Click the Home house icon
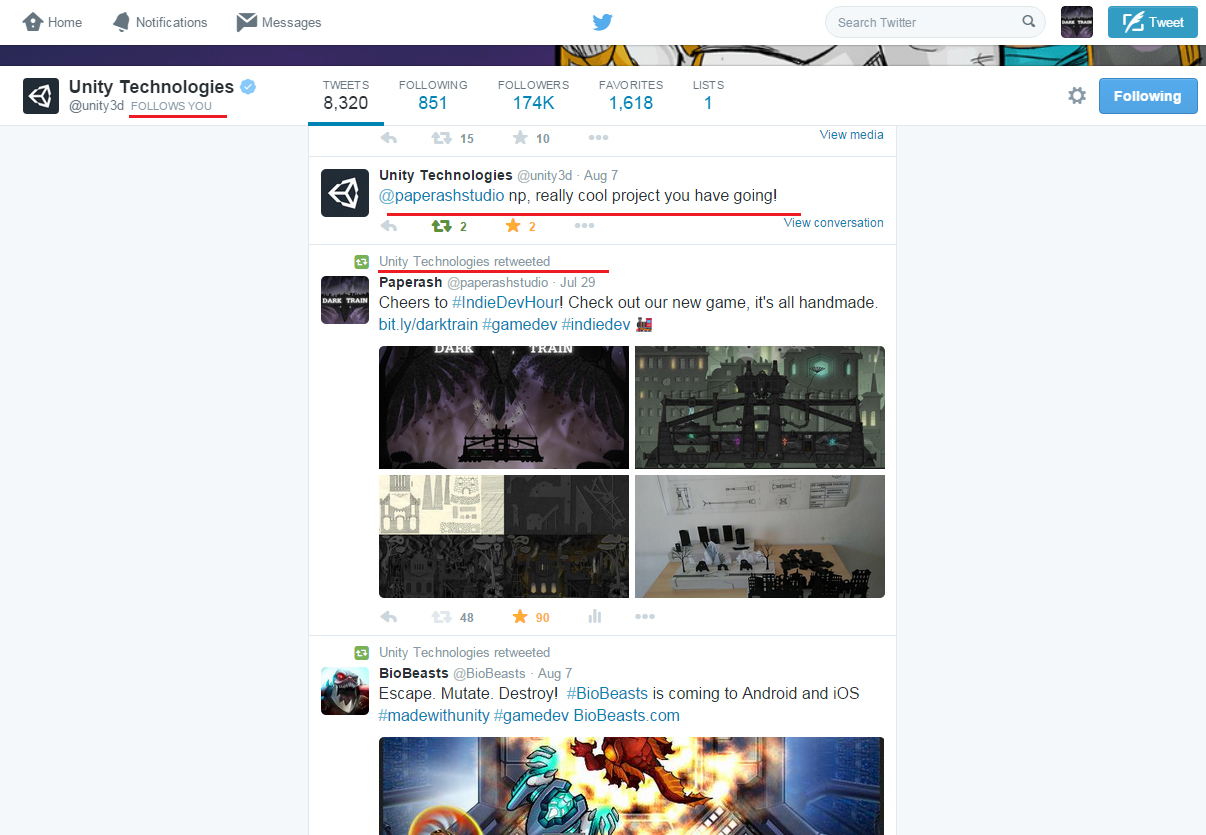Screen dimensions: 1206x835 [33, 22]
